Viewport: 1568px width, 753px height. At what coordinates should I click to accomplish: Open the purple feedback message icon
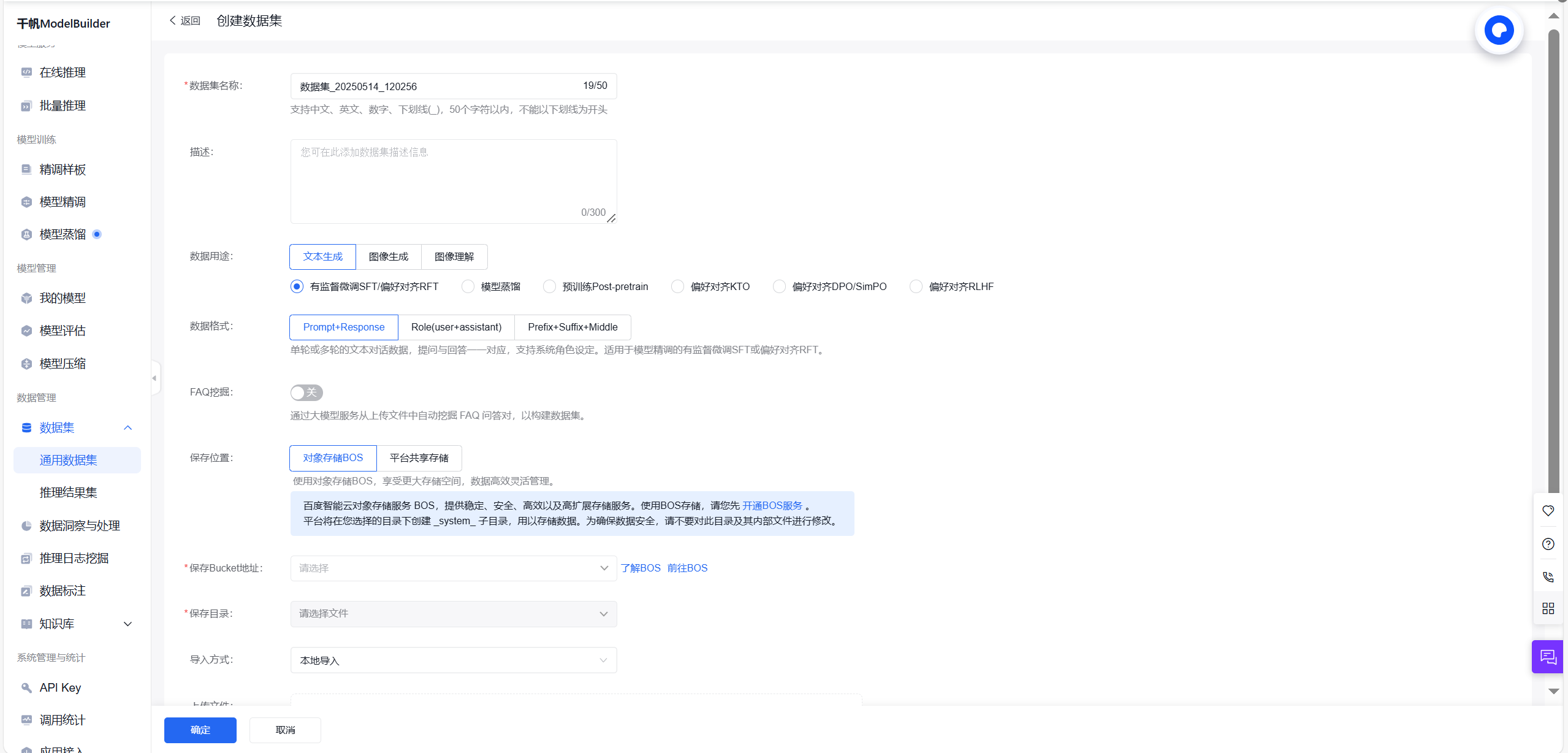[x=1548, y=657]
